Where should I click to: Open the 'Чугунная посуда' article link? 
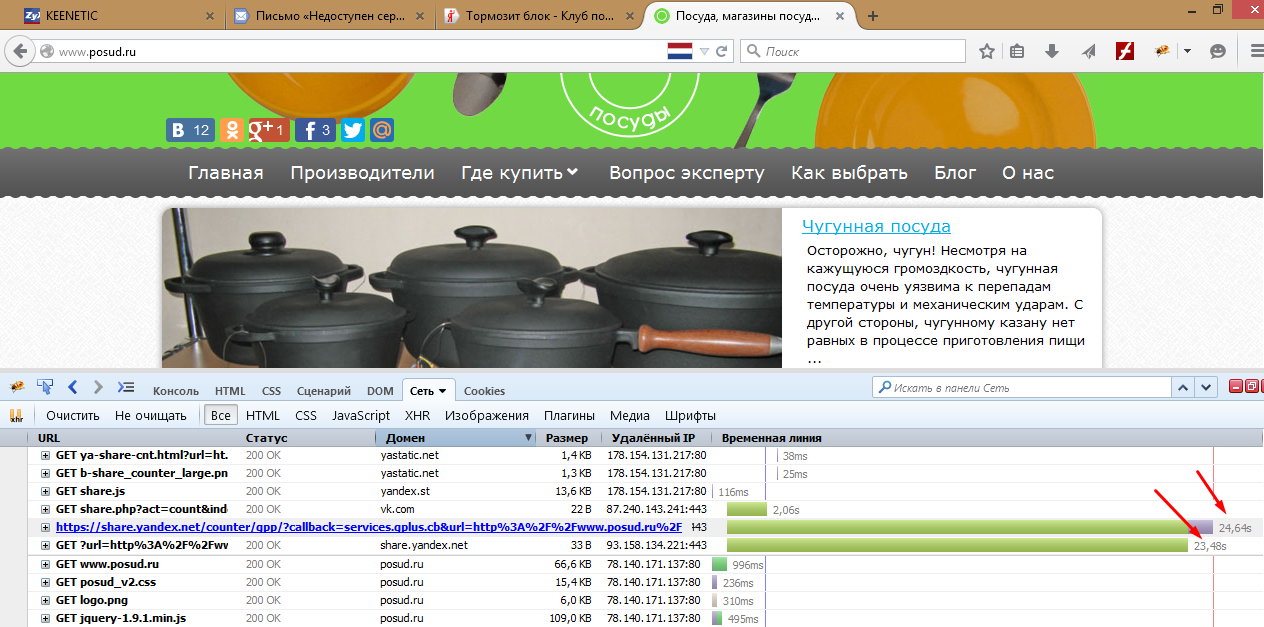coord(876,226)
